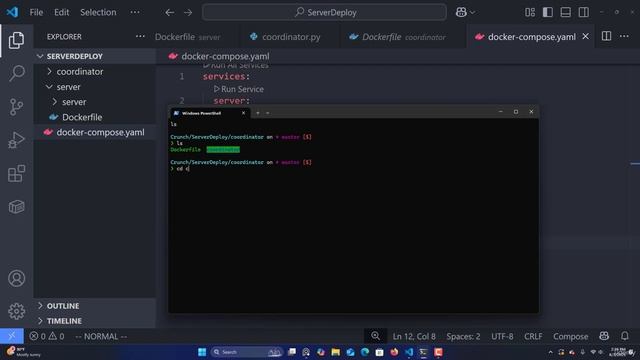Click the Spaces: 2 indentation entry
The height and width of the screenshot is (360, 640).
coord(463,336)
